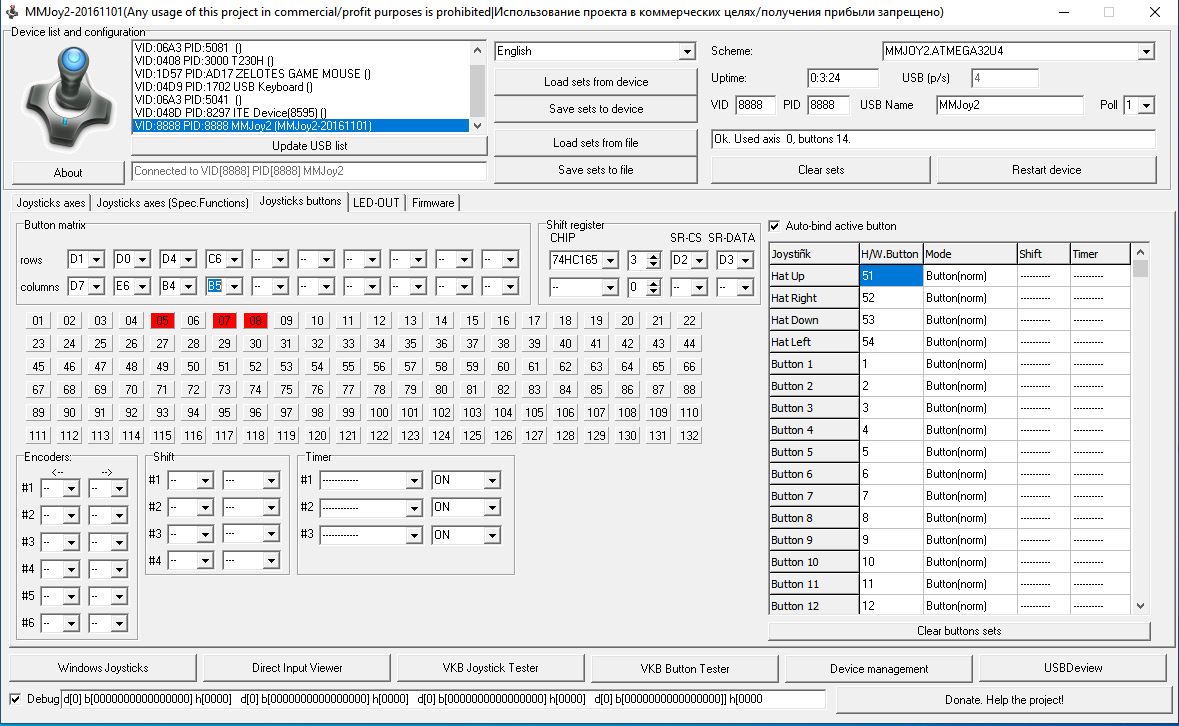Open the English language dropdown

pos(686,51)
